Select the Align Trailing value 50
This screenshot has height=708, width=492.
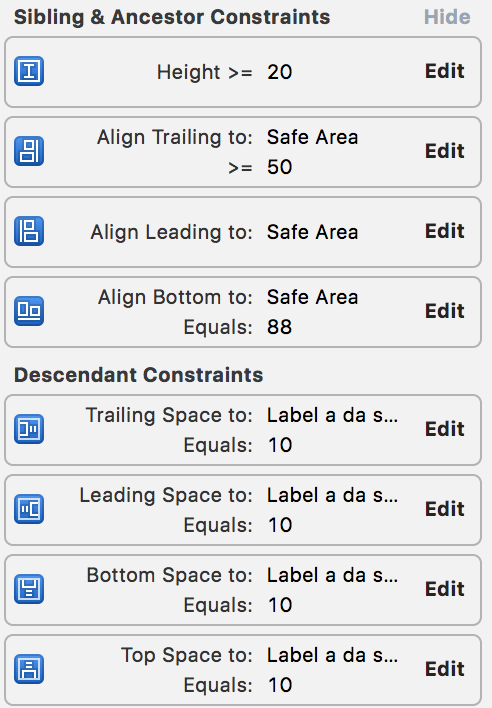tap(279, 167)
